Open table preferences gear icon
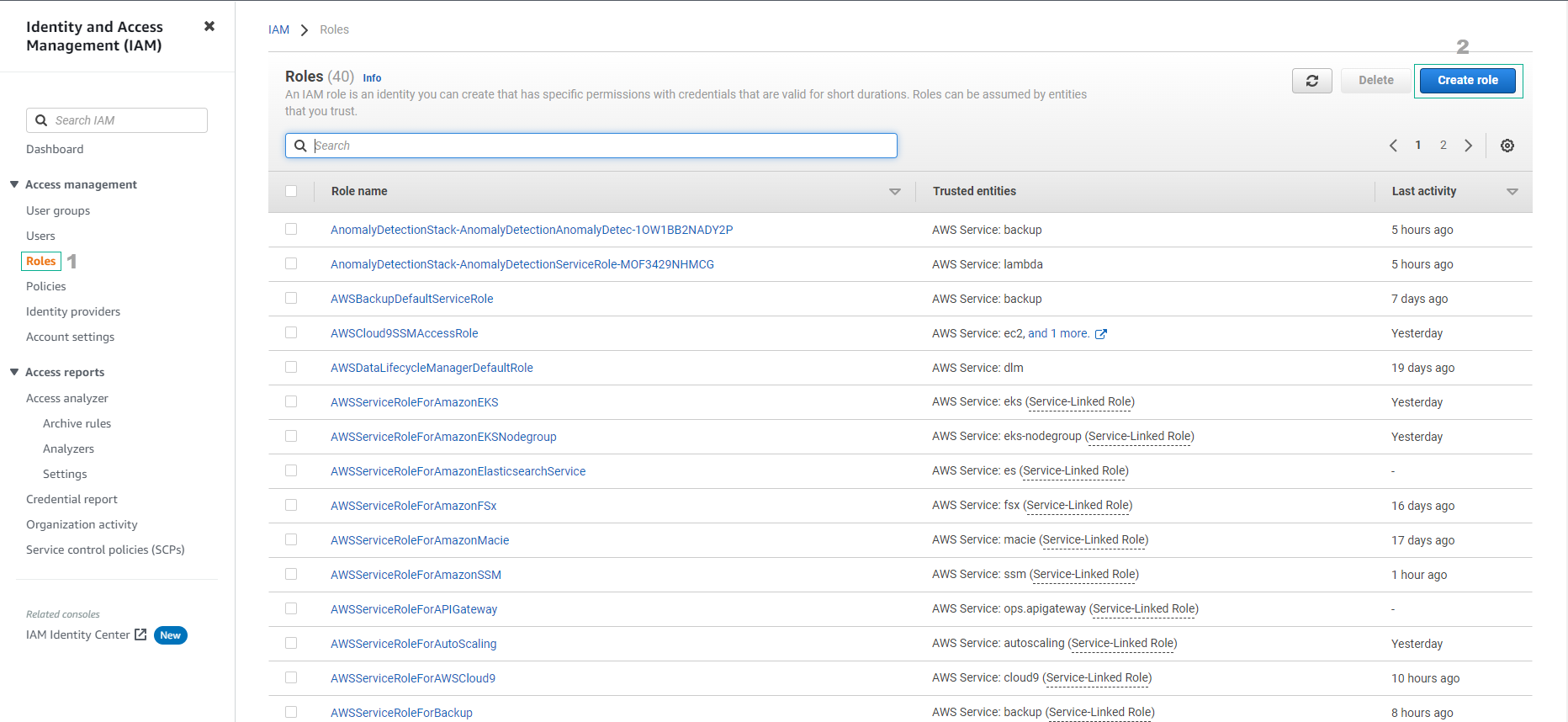Screen dimensions: 1568x722 1507,146
